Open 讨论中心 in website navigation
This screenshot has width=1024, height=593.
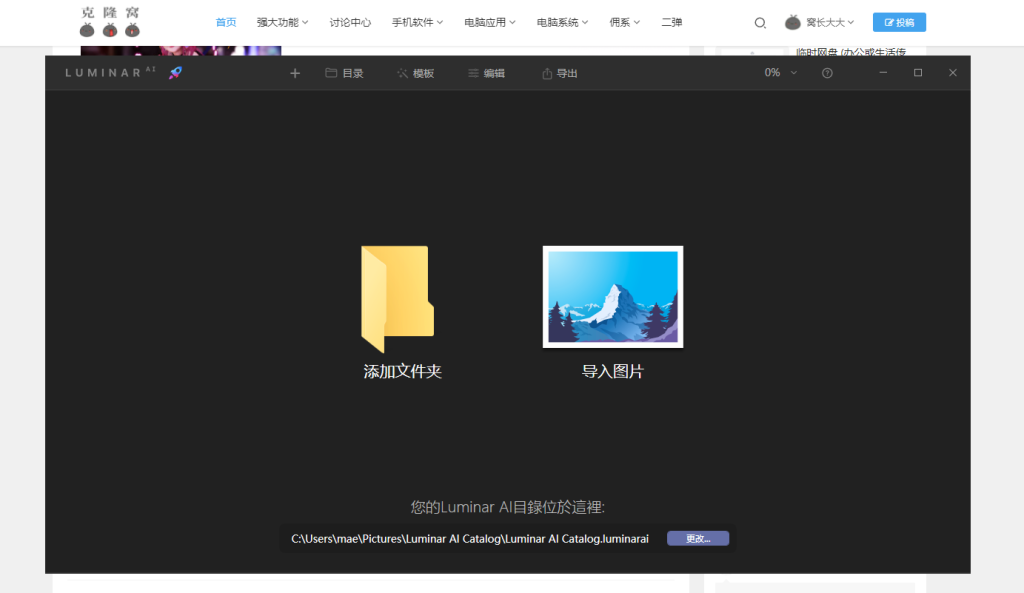click(350, 22)
